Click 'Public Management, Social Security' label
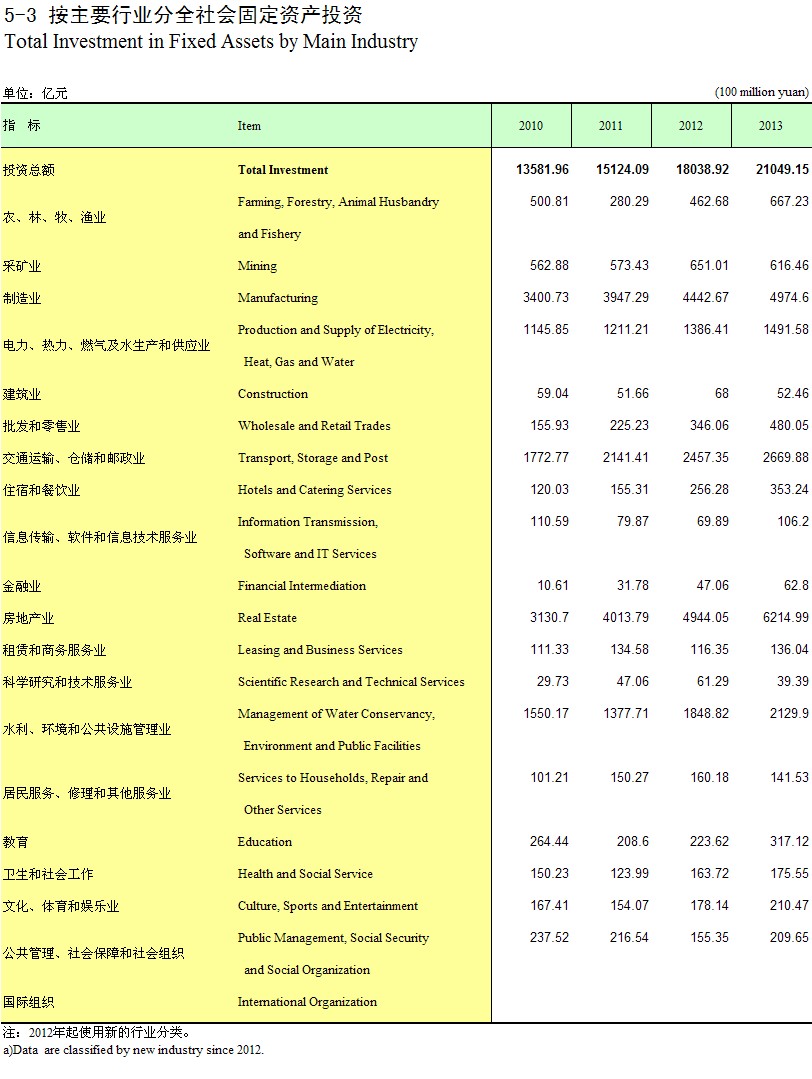This screenshot has height=1079, width=812. pyautogui.click(x=333, y=938)
